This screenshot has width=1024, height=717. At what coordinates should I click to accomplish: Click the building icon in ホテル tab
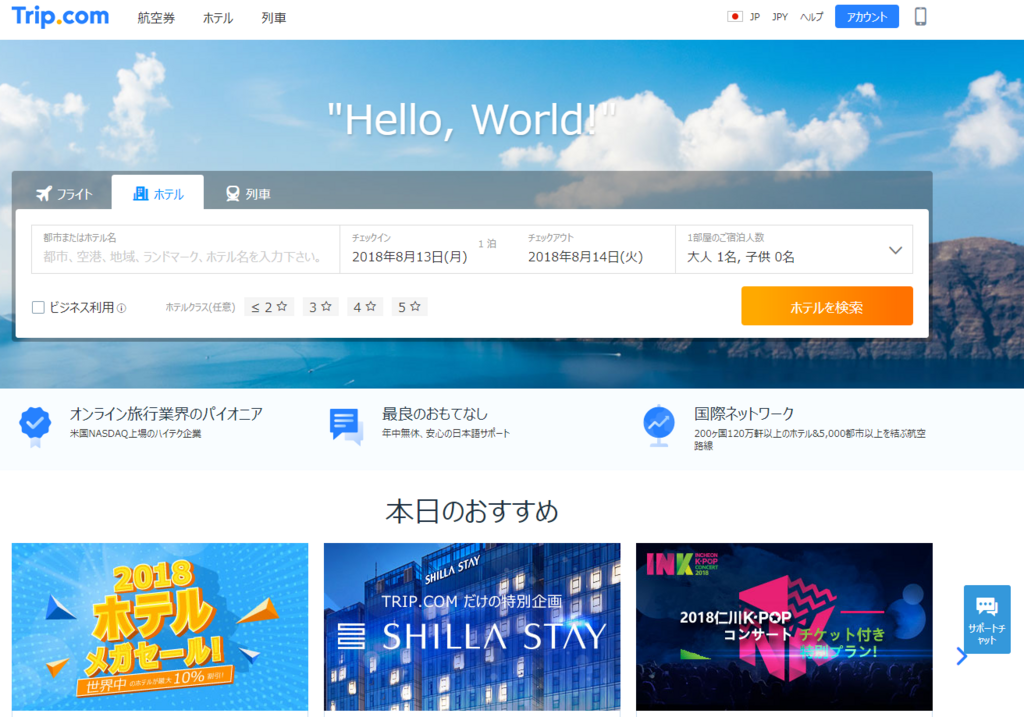coord(140,193)
